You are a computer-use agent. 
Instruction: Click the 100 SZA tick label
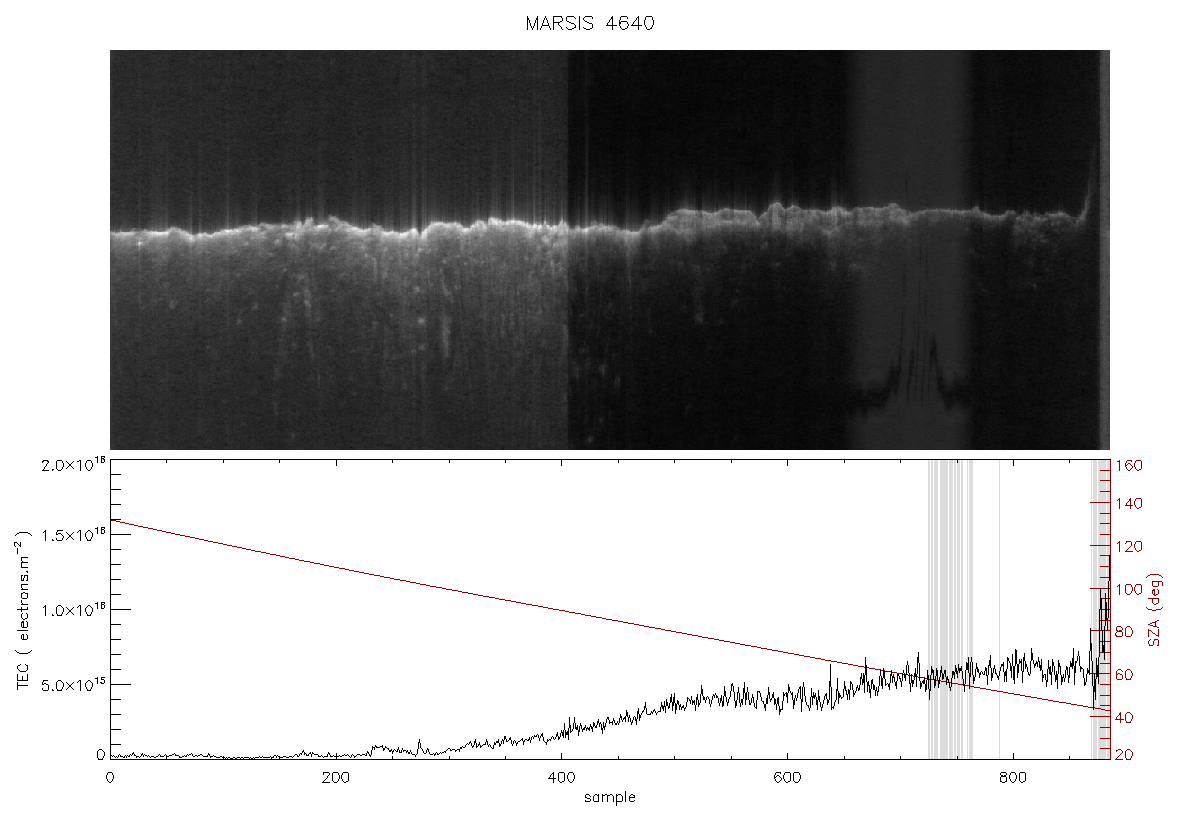1128,589
